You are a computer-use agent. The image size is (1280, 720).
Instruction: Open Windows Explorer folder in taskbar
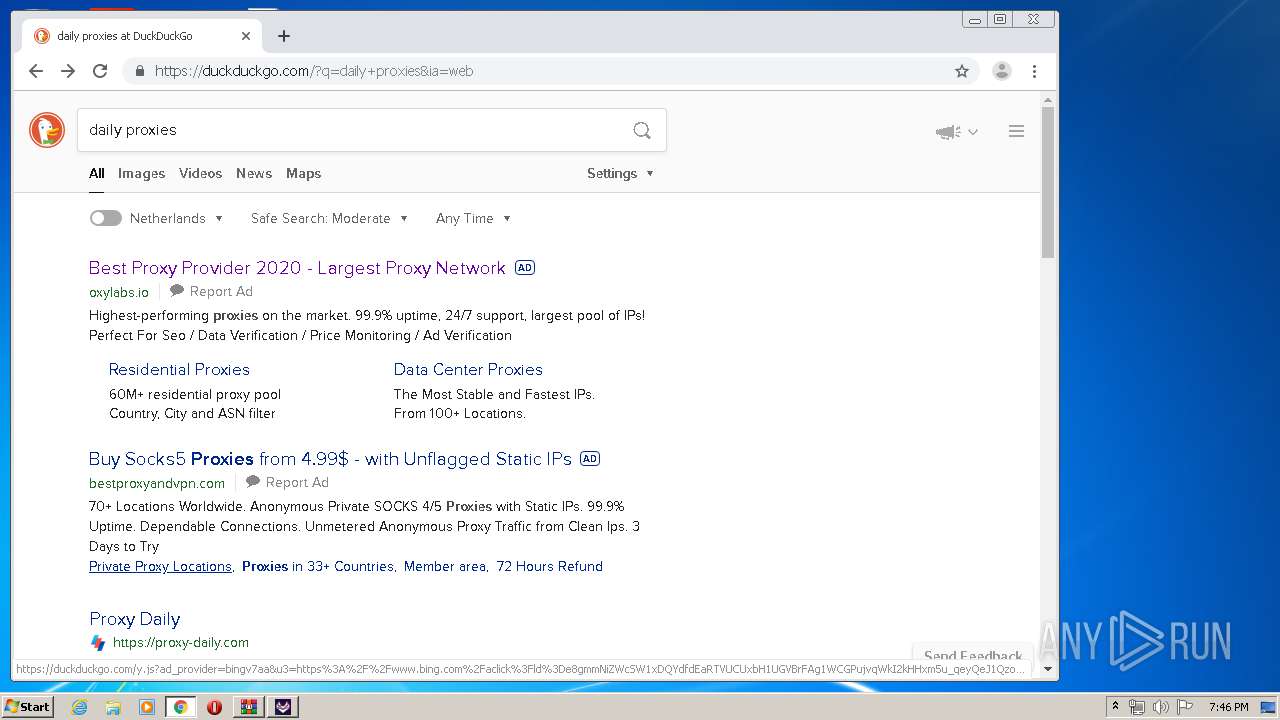coord(113,707)
